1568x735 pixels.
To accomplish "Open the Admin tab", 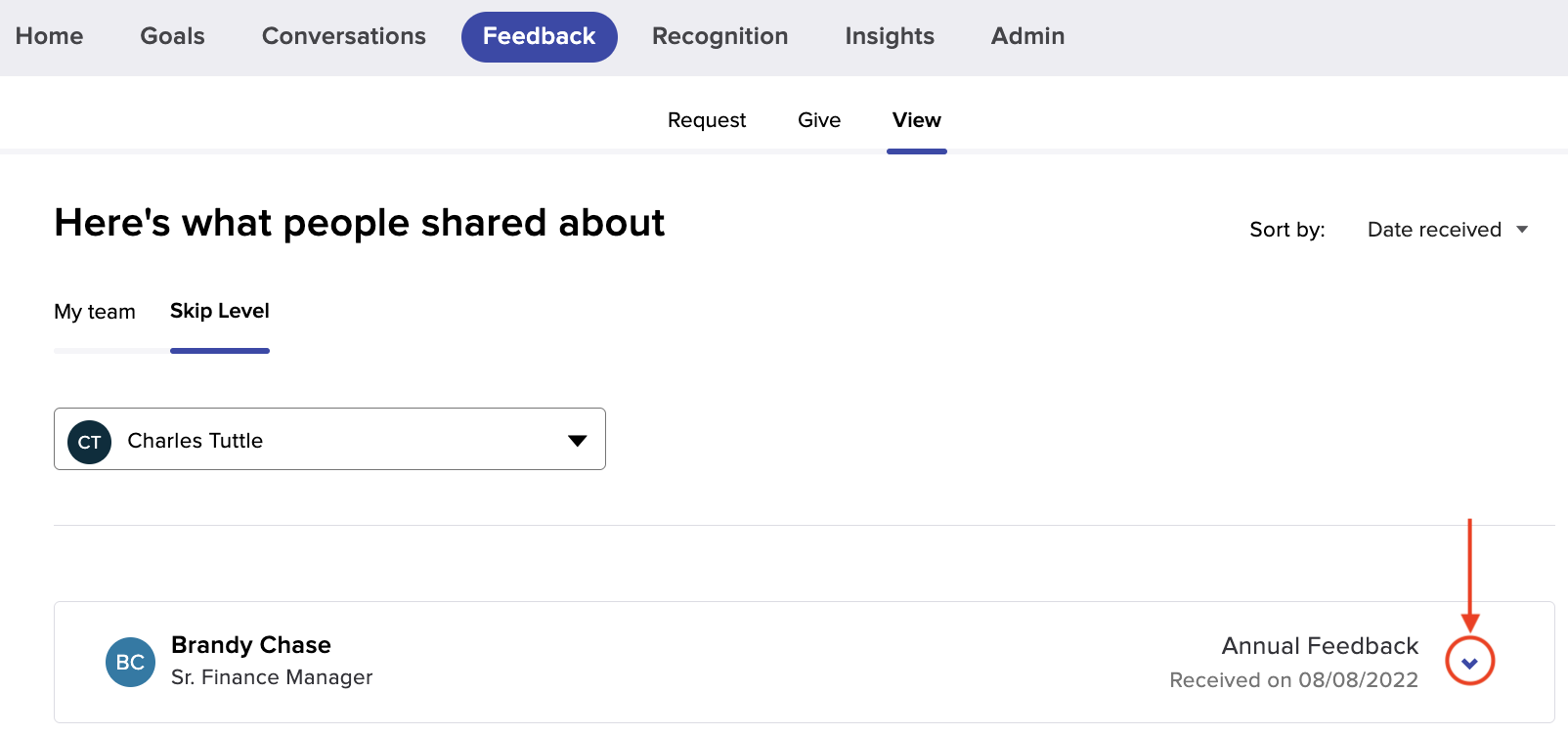I will pos(1027,36).
